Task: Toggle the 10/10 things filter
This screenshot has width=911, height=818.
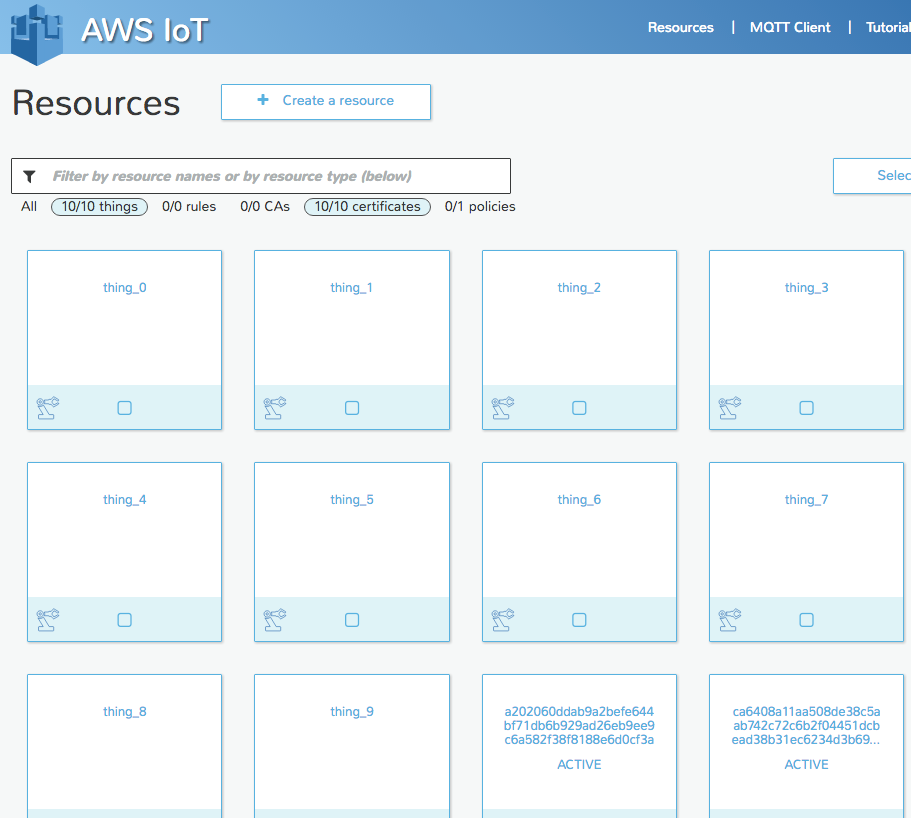Action: 99,207
